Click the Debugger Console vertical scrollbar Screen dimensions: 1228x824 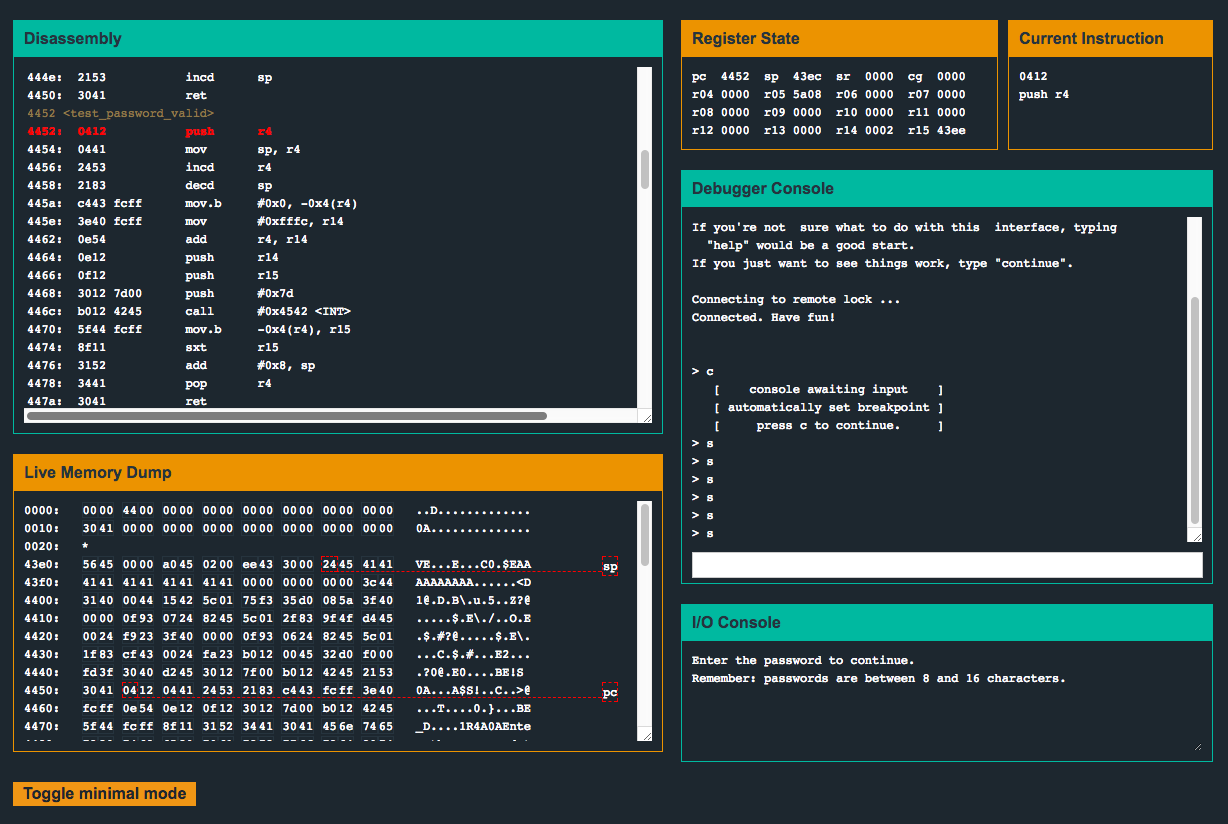(x=1194, y=410)
